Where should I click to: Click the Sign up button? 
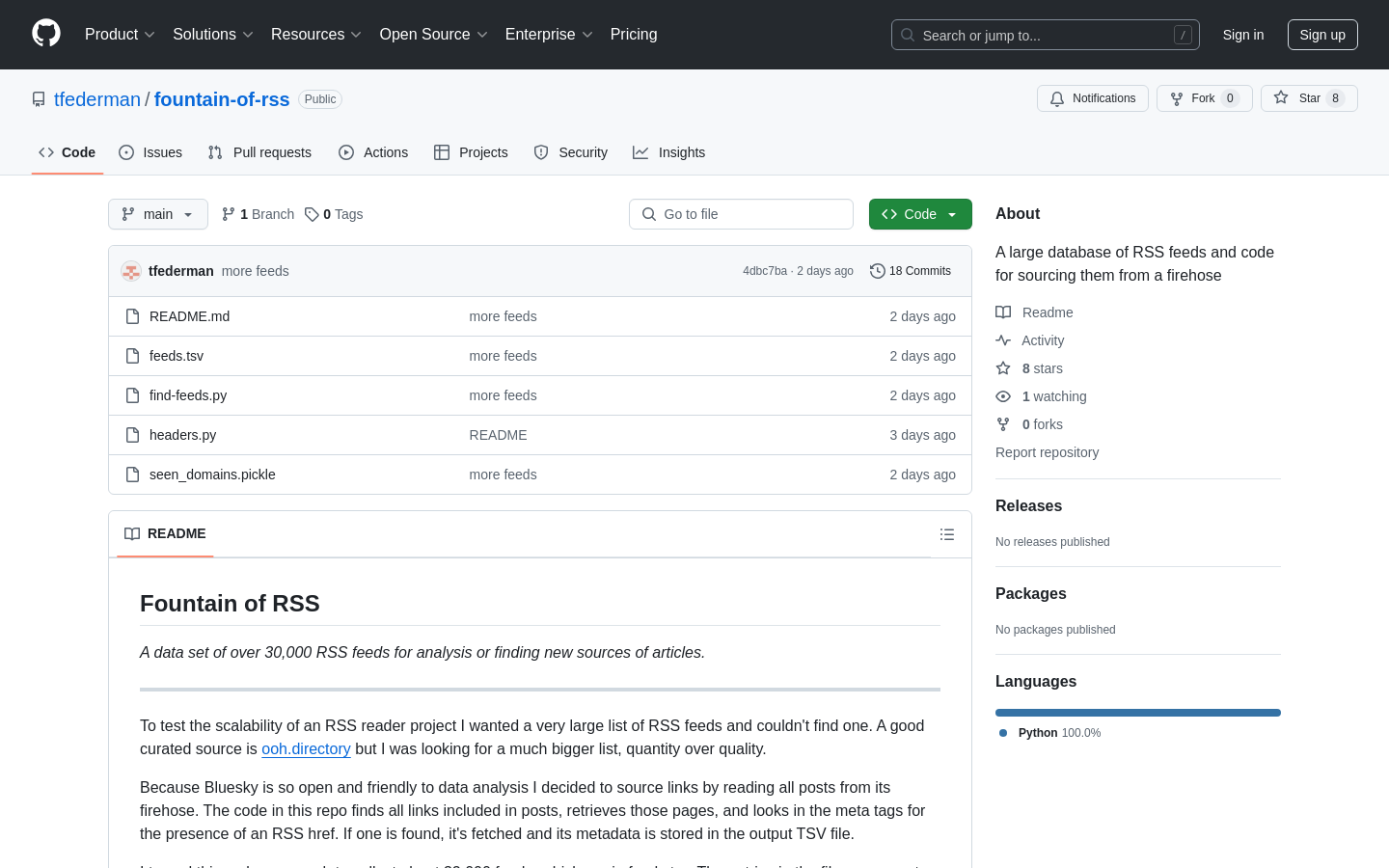click(x=1321, y=35)
